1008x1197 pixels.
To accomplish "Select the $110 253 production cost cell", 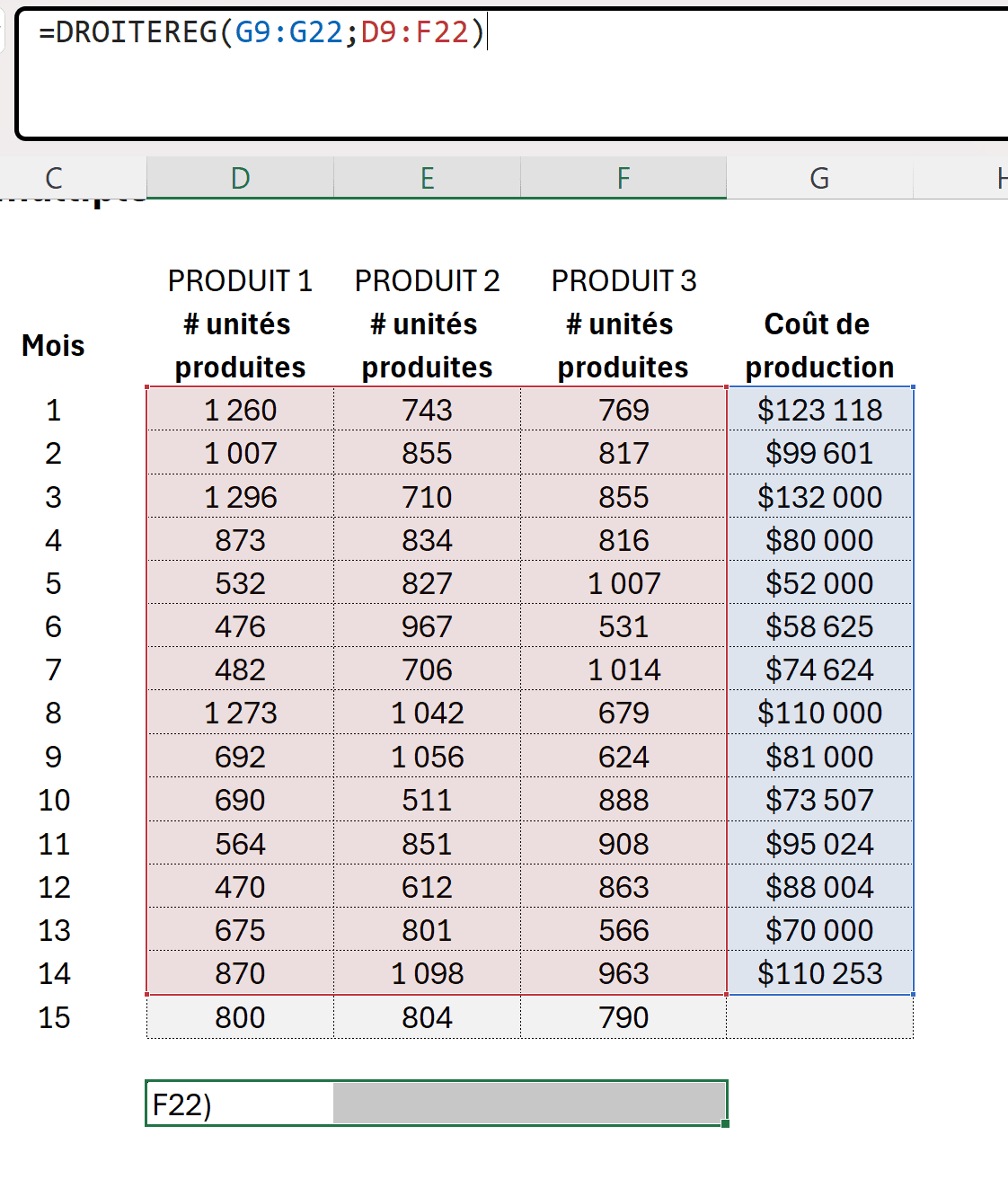I will click(819, 973).
